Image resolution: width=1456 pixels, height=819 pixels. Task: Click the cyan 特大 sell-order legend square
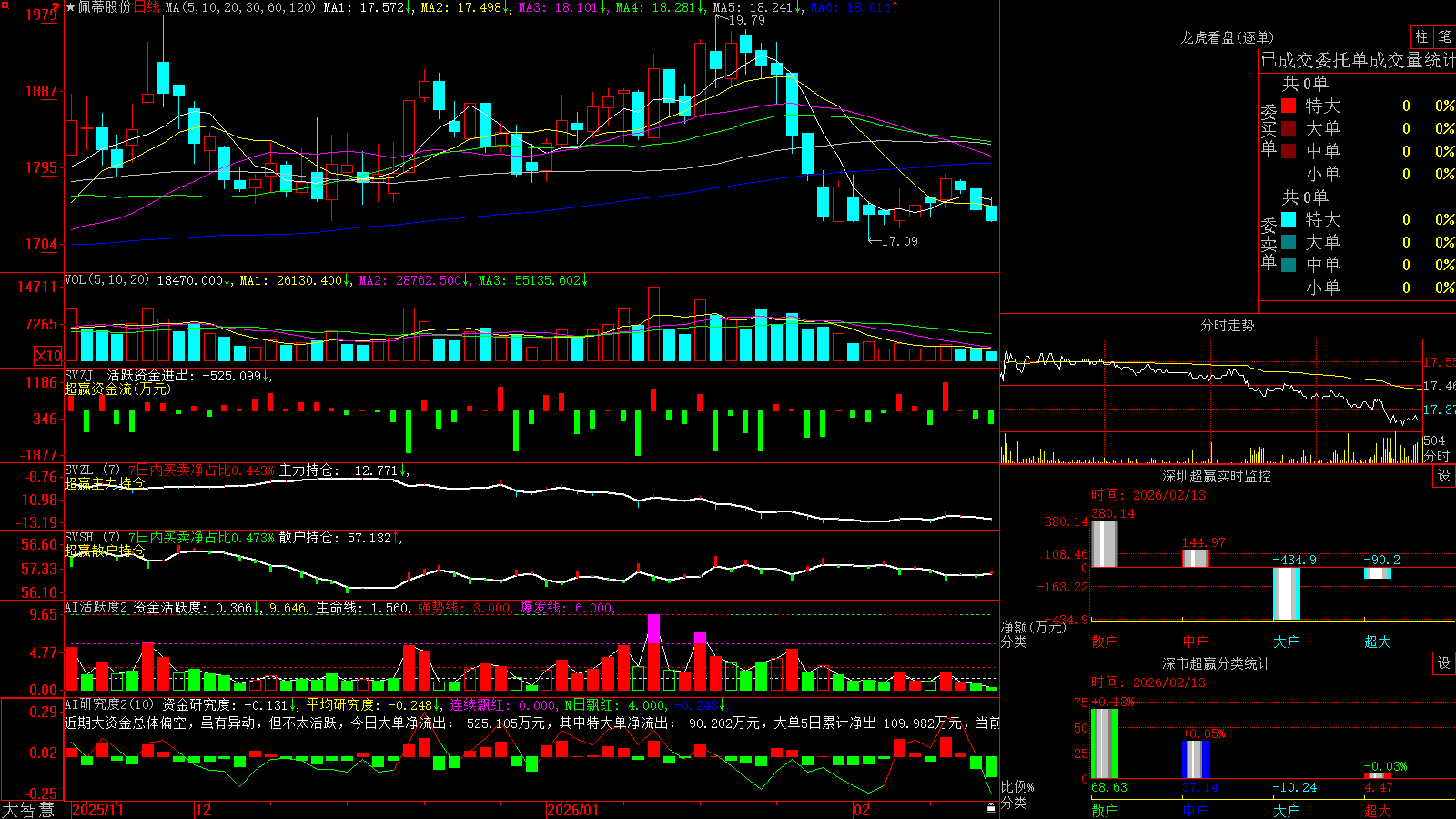point(1289,219)
